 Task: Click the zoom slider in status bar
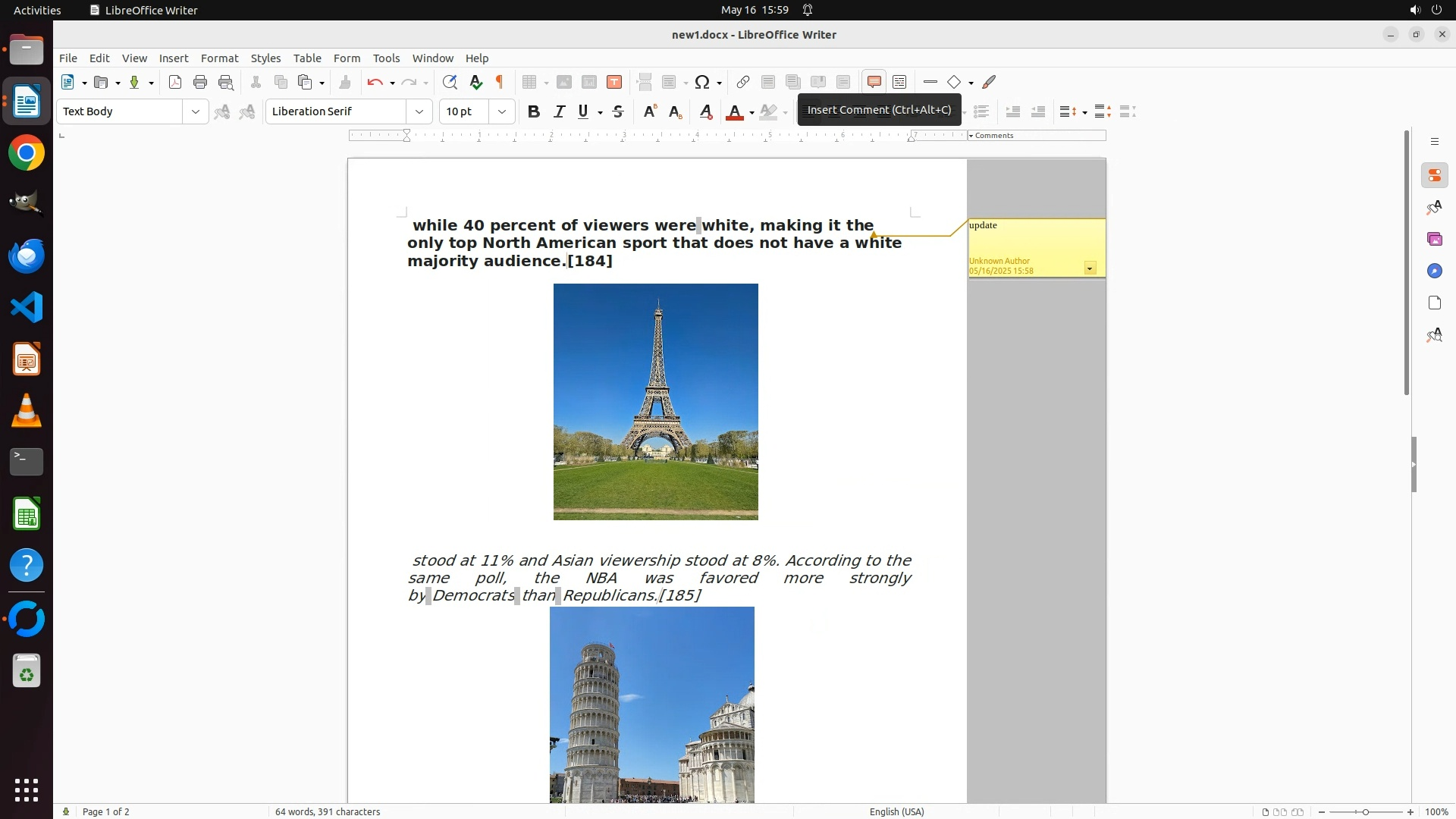pos(1365,811)
